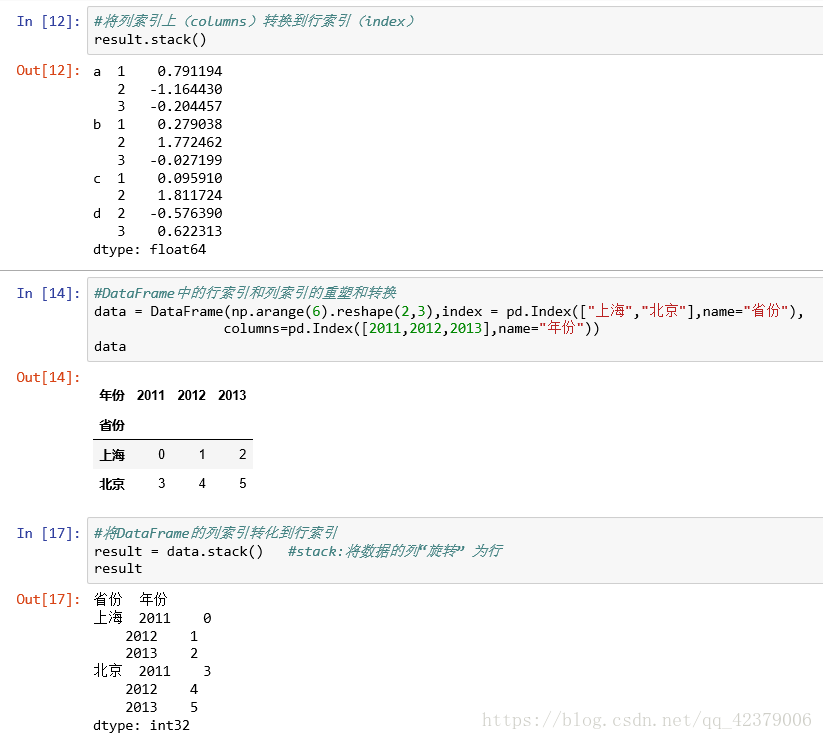Click the In [17] code cell editor
The height and width of the screenshot is (740, 823).
click(455, 551)
